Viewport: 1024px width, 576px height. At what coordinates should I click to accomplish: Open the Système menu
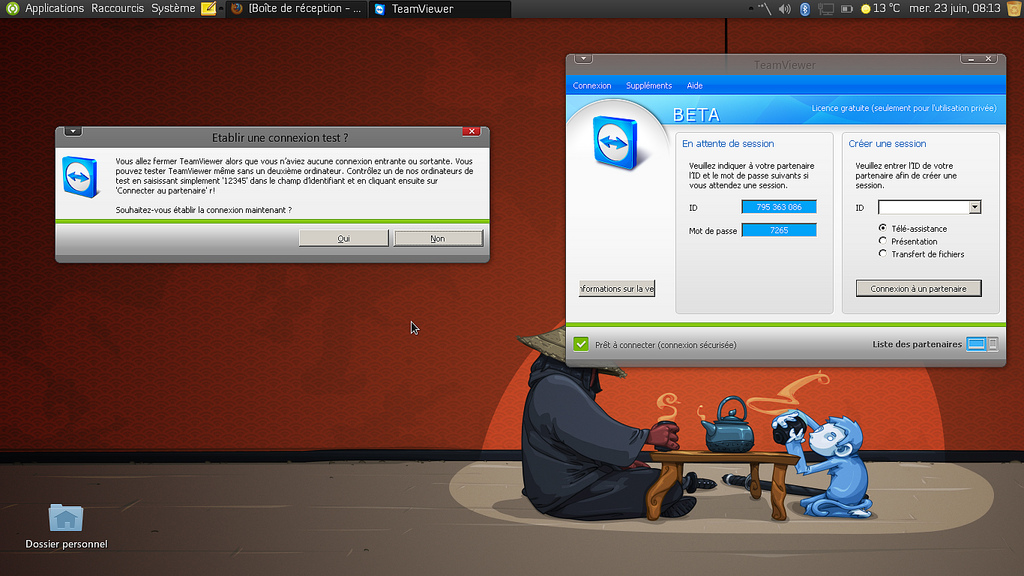coord(173,8)
